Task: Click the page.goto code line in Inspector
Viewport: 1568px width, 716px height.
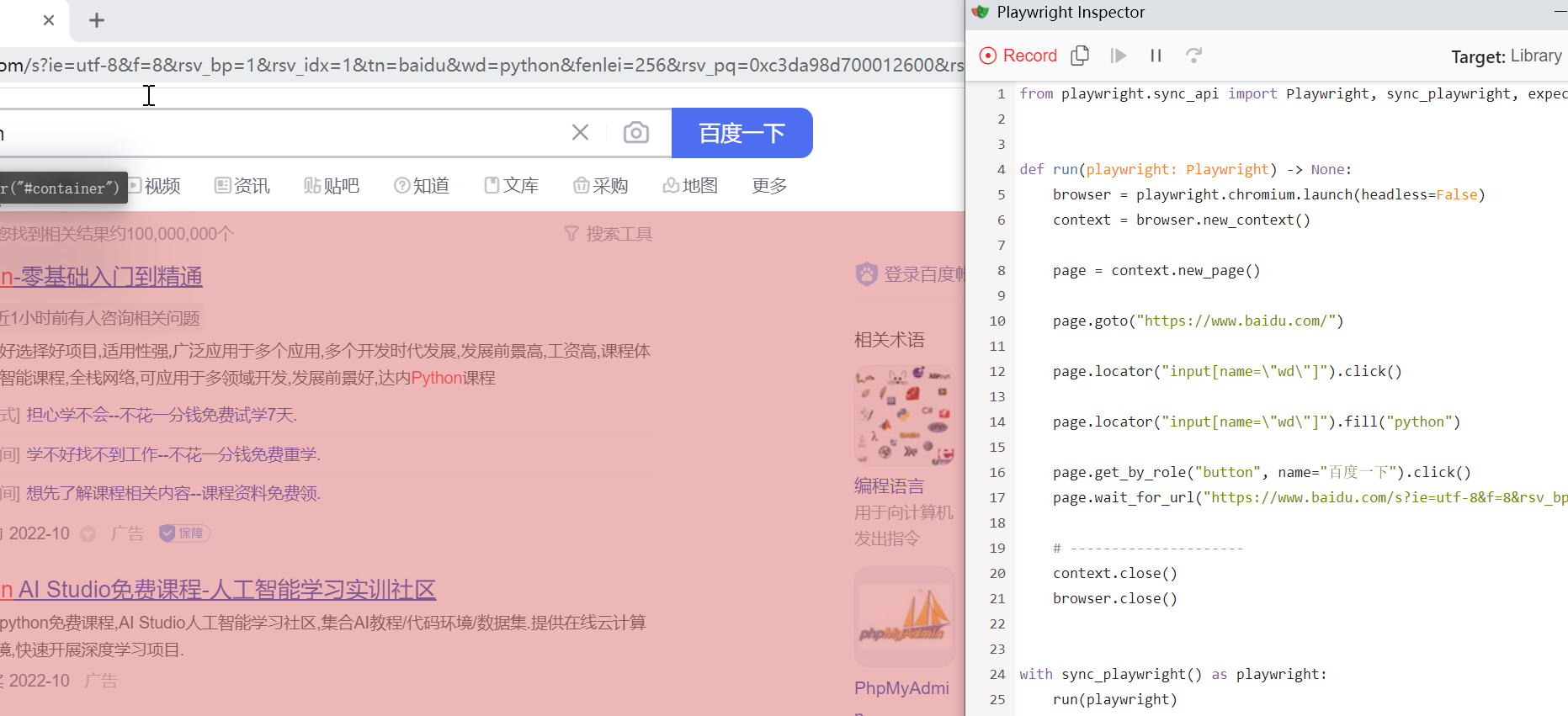Action: 1199,321
